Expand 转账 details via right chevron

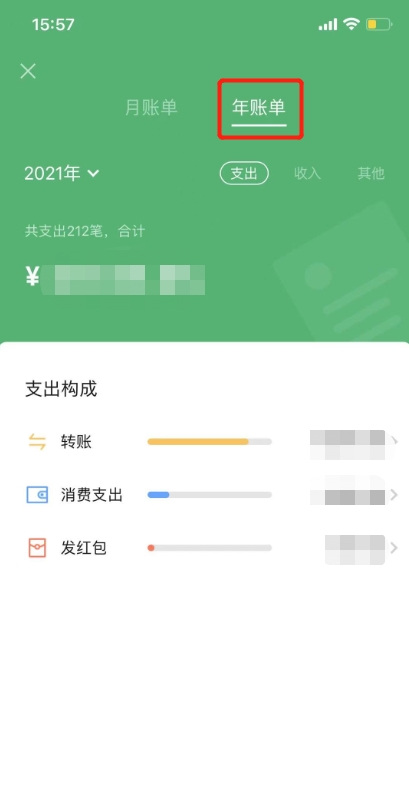coord(394,441)
